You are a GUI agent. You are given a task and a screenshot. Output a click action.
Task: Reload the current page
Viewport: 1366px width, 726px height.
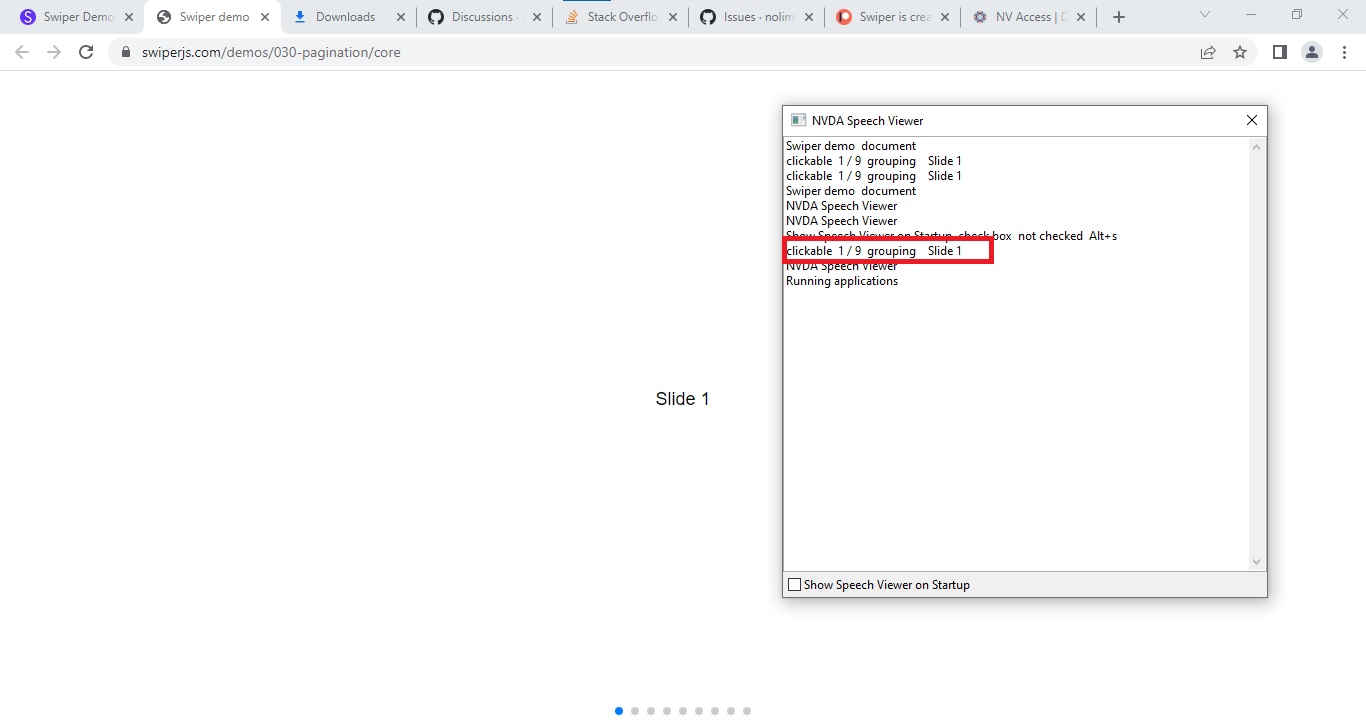[x=86, y=52]
